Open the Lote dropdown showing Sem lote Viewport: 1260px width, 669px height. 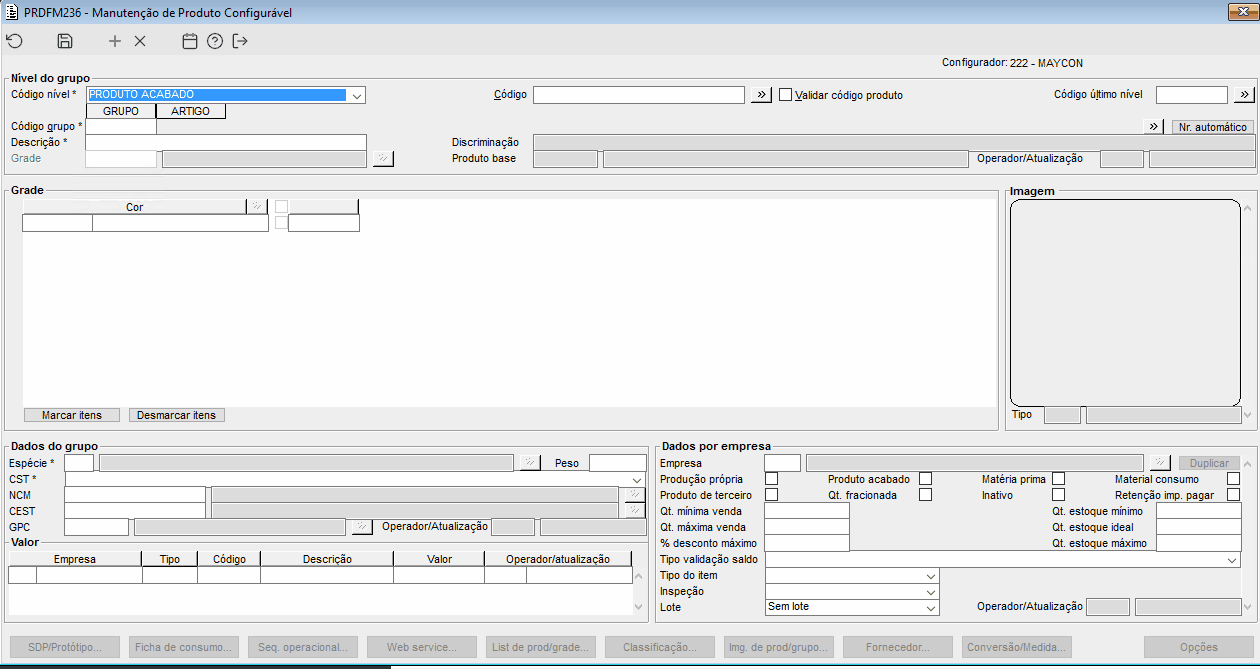(852, 607)
